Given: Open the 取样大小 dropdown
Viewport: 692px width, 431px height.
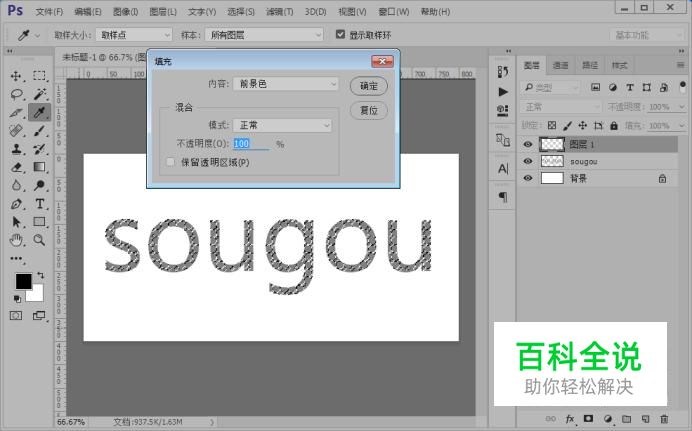Looking at the screenshot, I should tap(134, 34).
